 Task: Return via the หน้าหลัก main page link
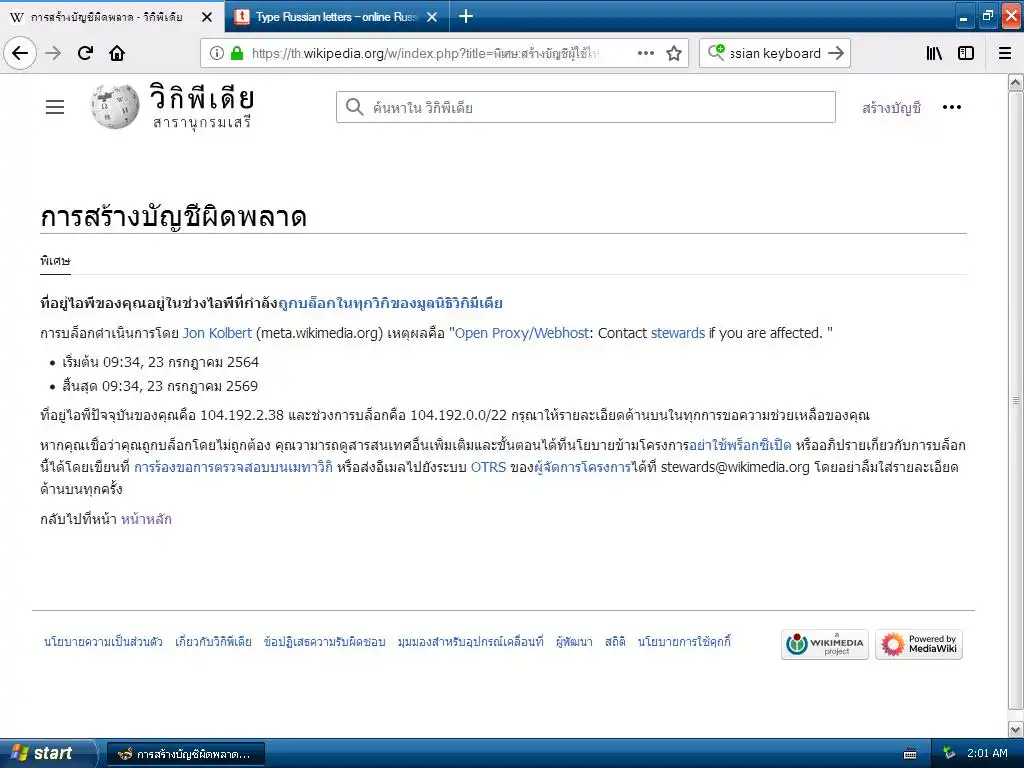point(146,519)
